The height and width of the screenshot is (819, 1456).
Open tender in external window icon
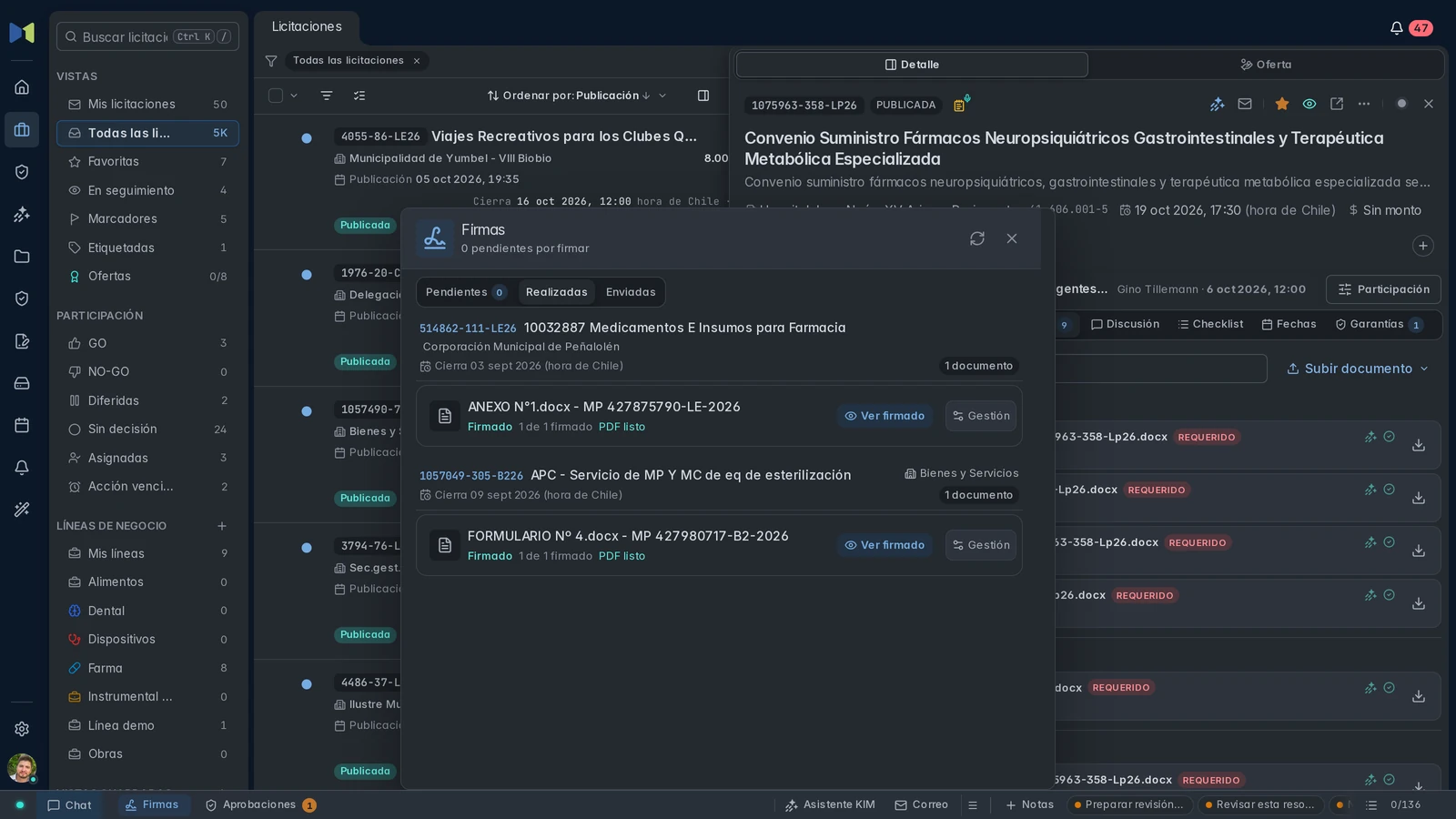click(x=1337, y=104)
